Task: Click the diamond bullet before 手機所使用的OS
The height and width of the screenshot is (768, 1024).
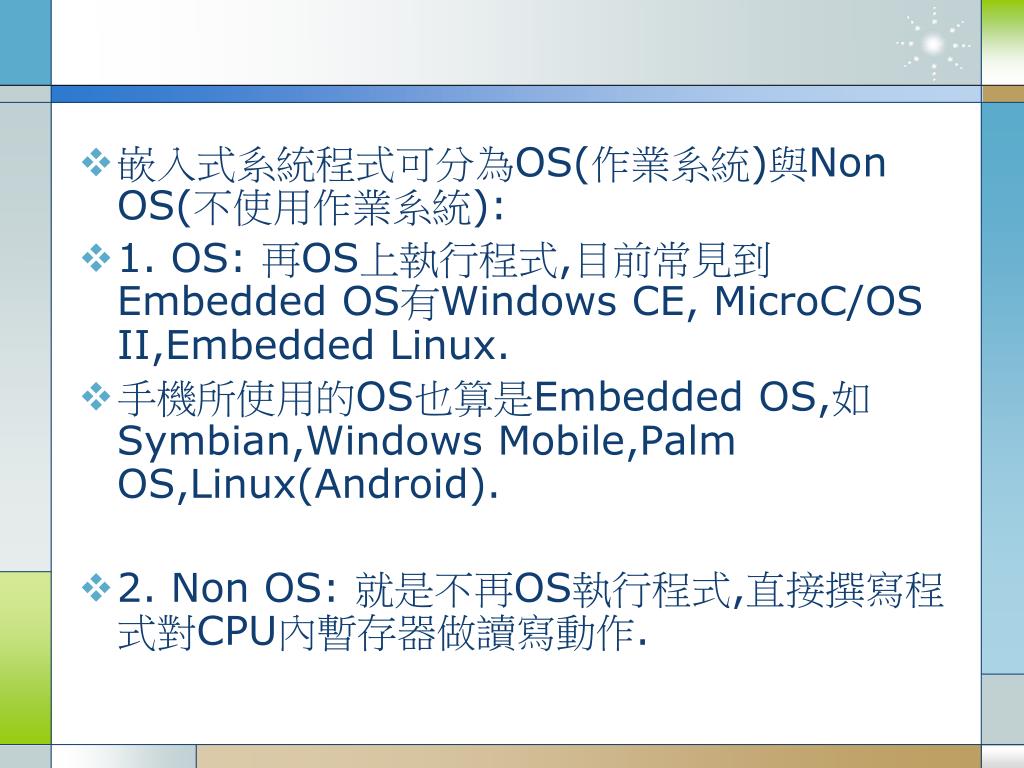Action: coord(95,396)
